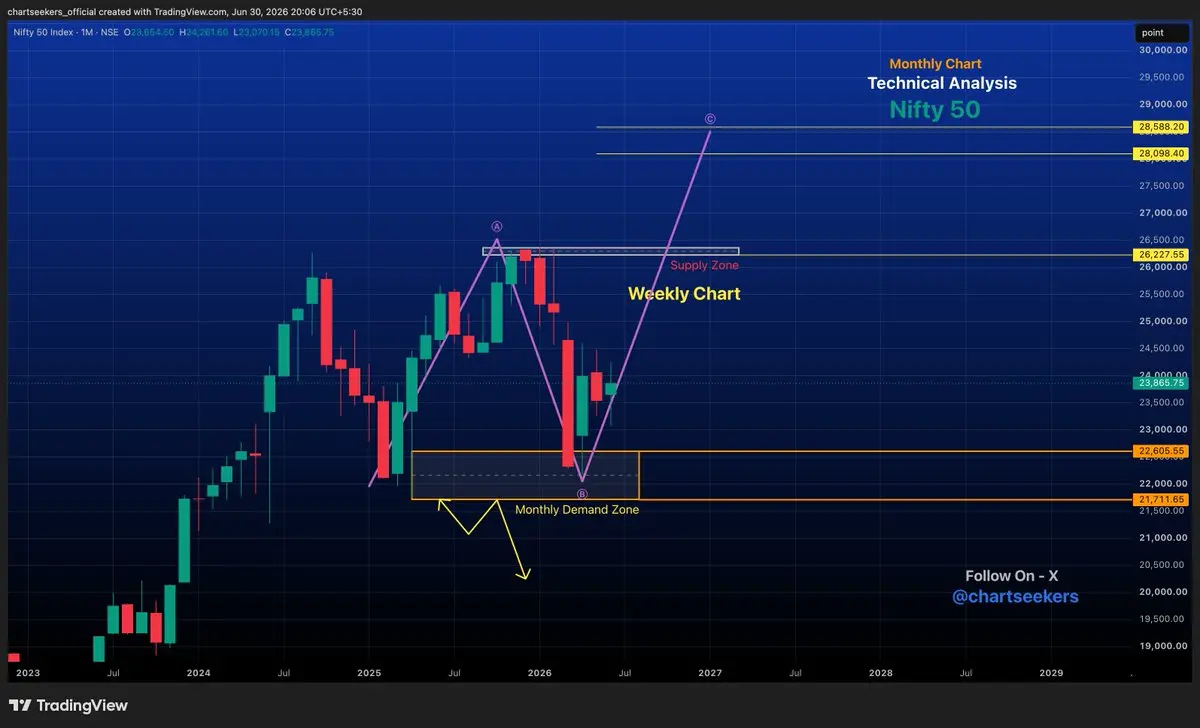This screenshot has width=1200, height=728.
Task: Click the 'Nifty 50 Index · 1M · NSE' symbol title
Action: click(x=66, y=33)
